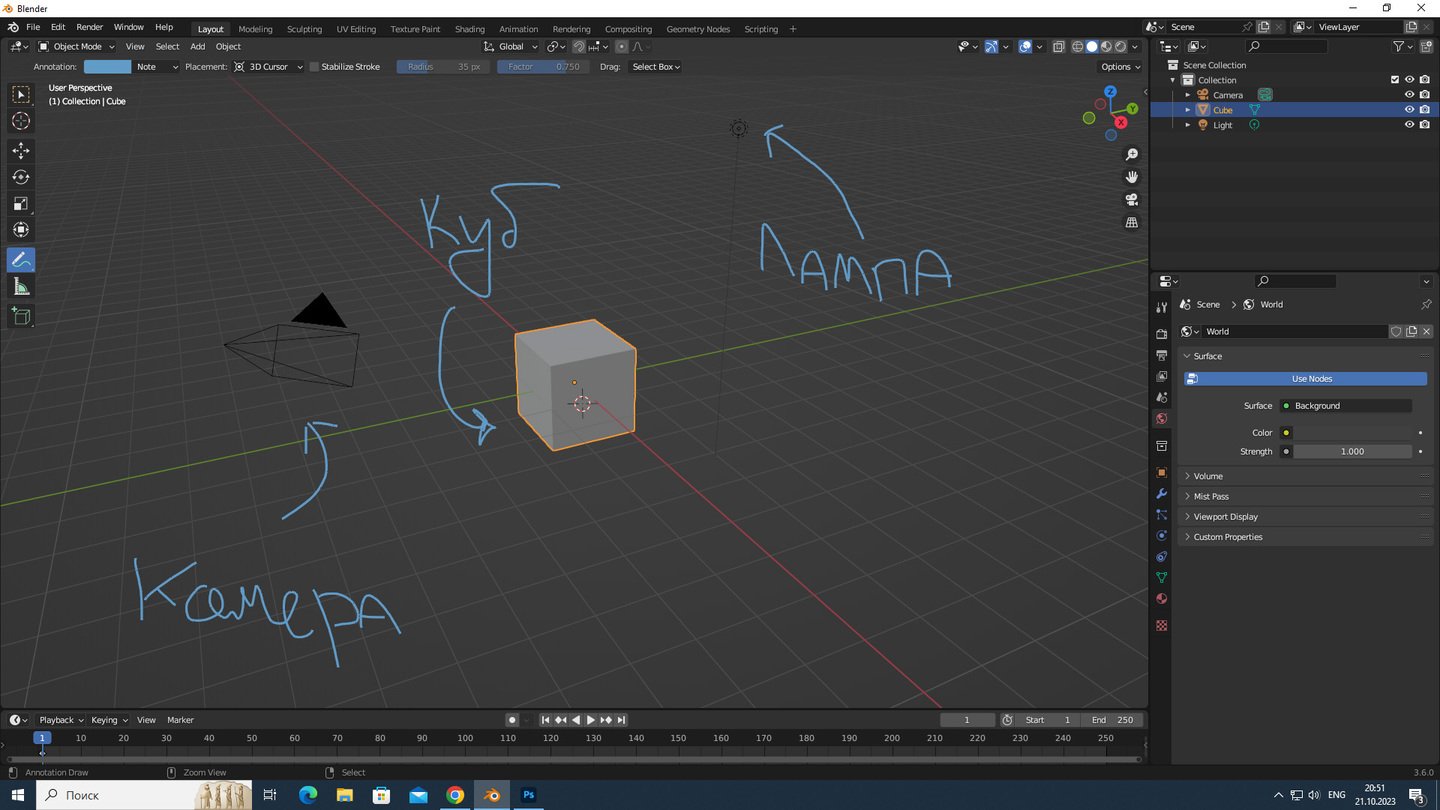Toggle camera view icon in viewport
1440x810 pixels.
pyautogui.click(x=1132, y=199)
